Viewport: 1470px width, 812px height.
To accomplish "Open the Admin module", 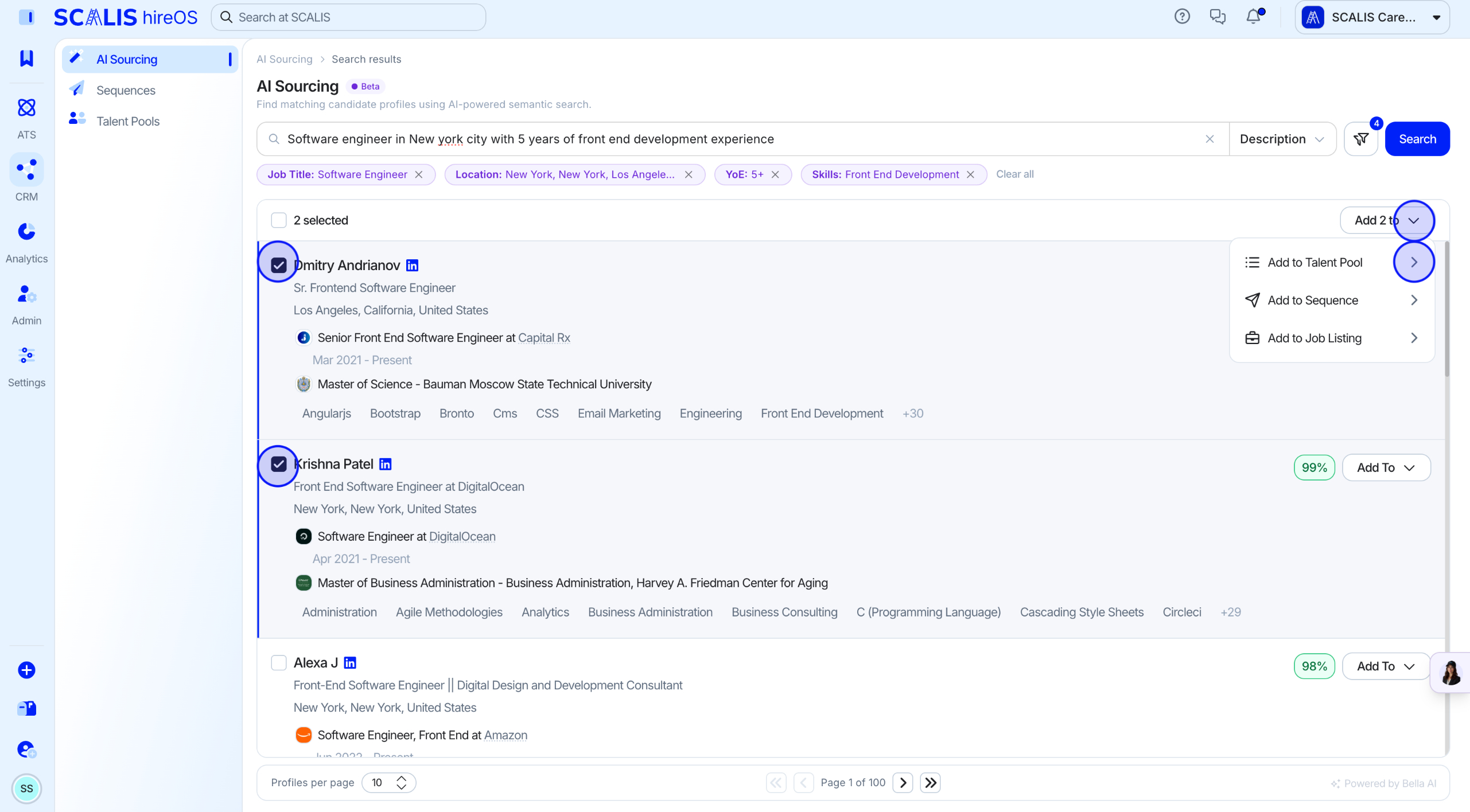I will [26, 305].
